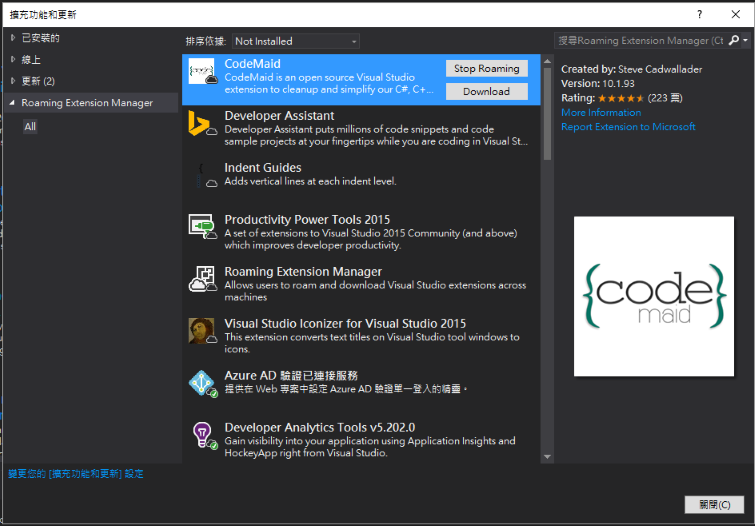Select All under Roaming Extension Manager
The image size is (755, 526).
30,126
